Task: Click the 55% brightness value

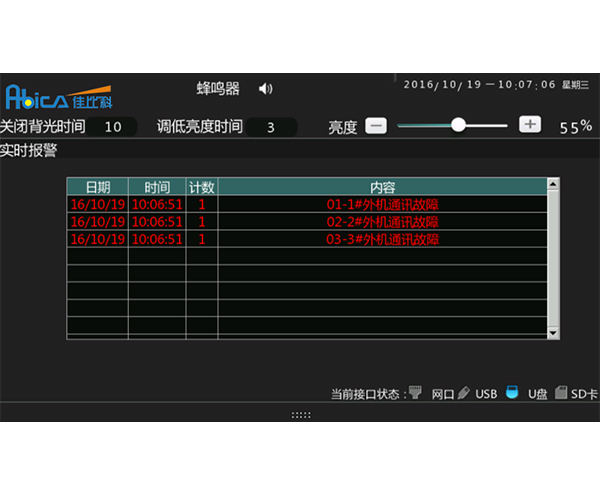Action: [x=576, y=127]
